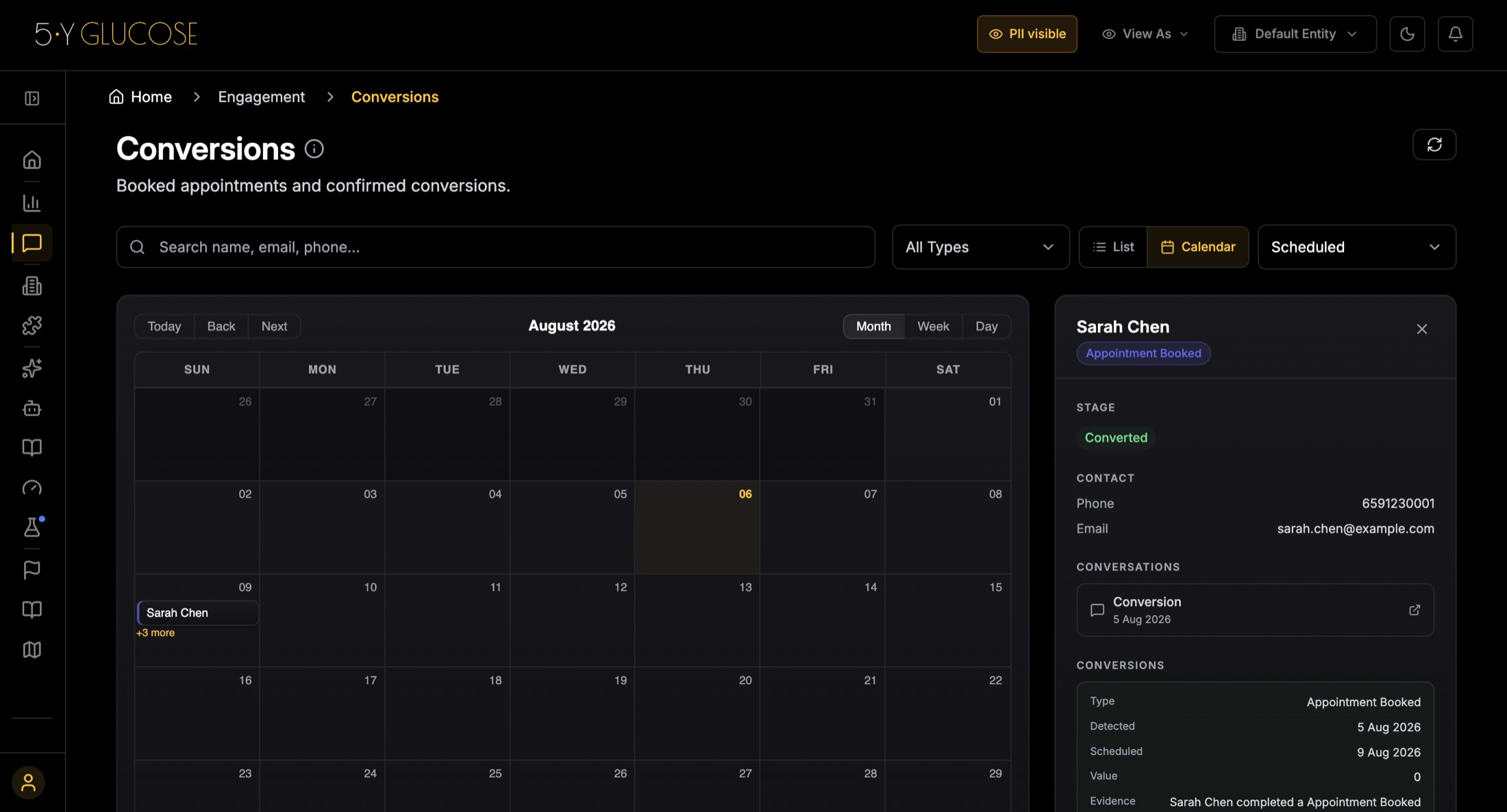The image size is (1507, 812).
Task: Open Sarah Chen calendar event
Action: [x=198, y=613]
